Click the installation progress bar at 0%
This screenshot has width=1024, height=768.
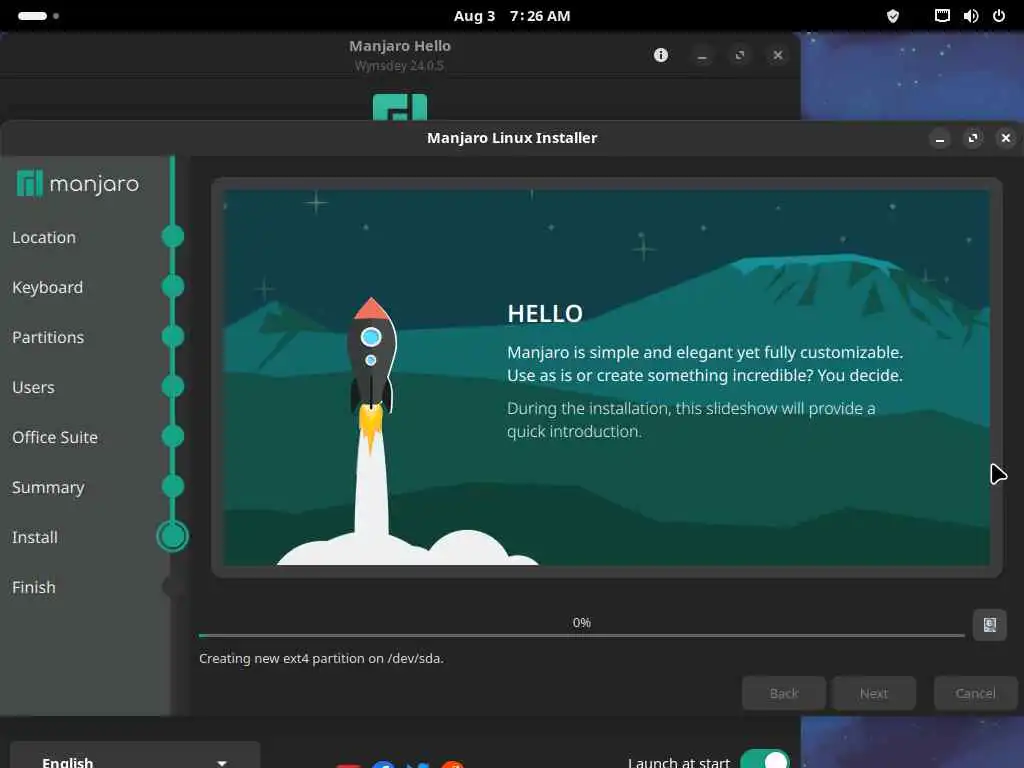(x=581, y=635)
